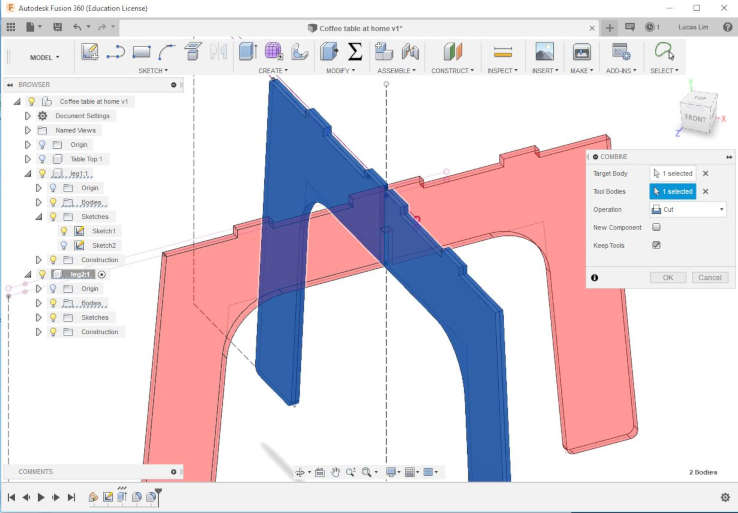Screen dimensions: 738x513
Task: Redo the last action
Action: [102, 27]
